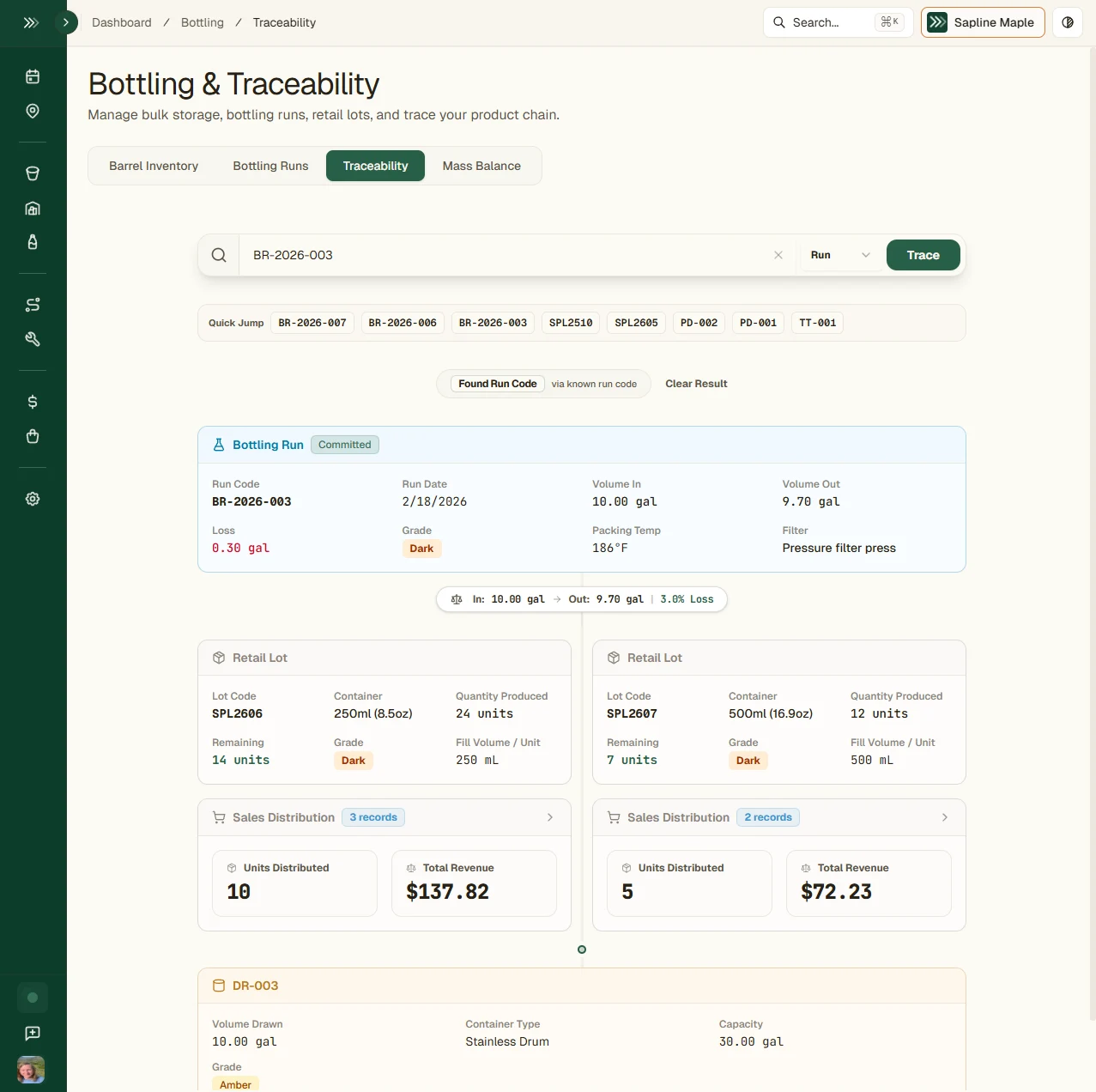This screenshot has height=1092, width=1096.
Task: Switch to the Barrel Inventory tab
Action: [154, 166]
